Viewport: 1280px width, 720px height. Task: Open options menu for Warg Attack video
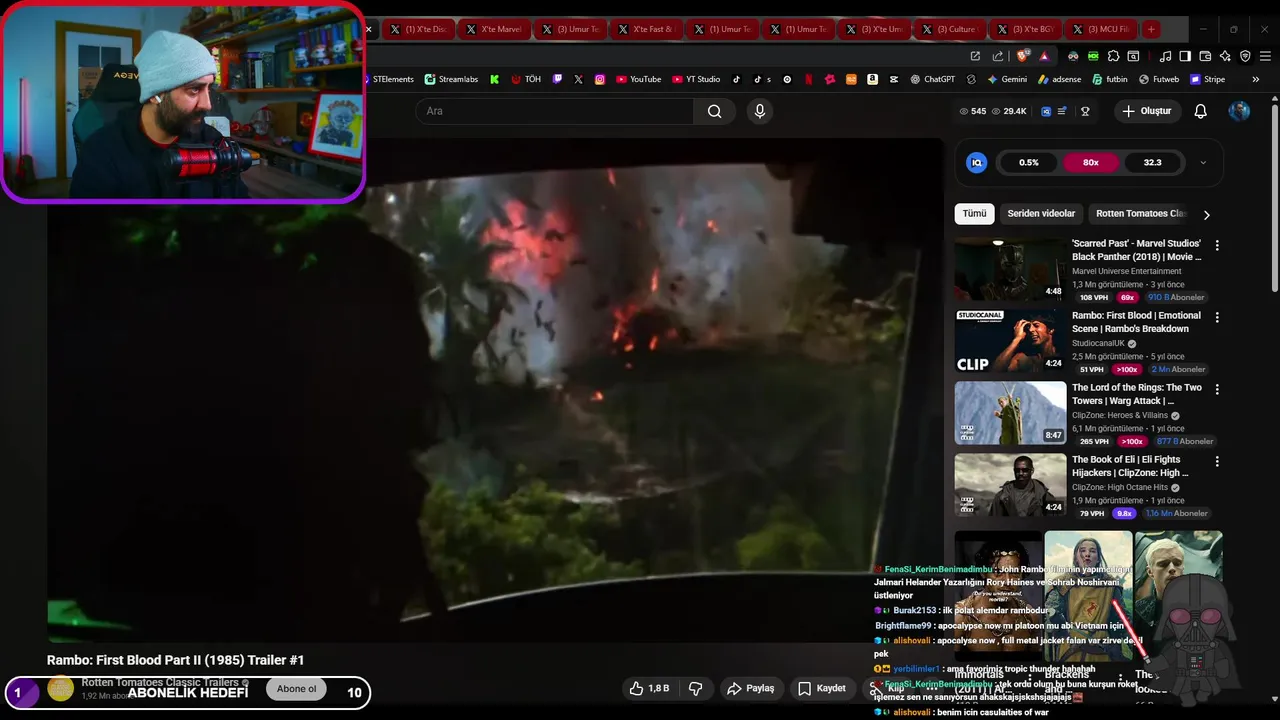[x=1217, y=389]
